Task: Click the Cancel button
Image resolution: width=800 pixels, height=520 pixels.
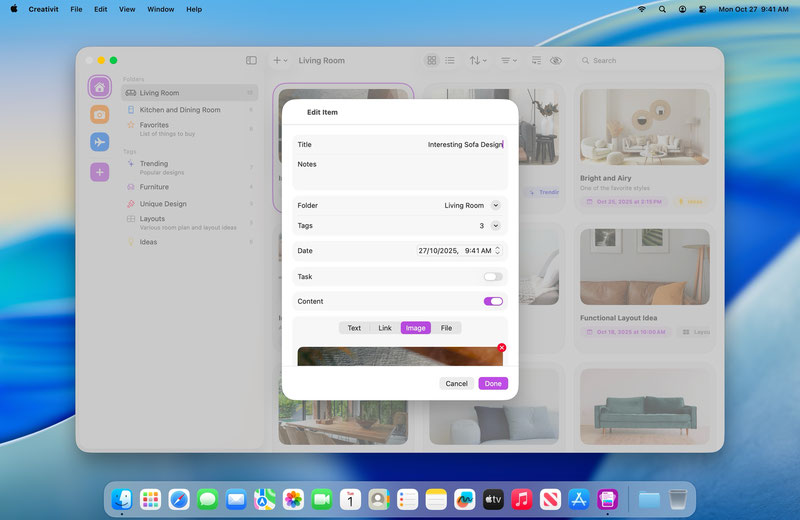Action: tap(456, 384)
